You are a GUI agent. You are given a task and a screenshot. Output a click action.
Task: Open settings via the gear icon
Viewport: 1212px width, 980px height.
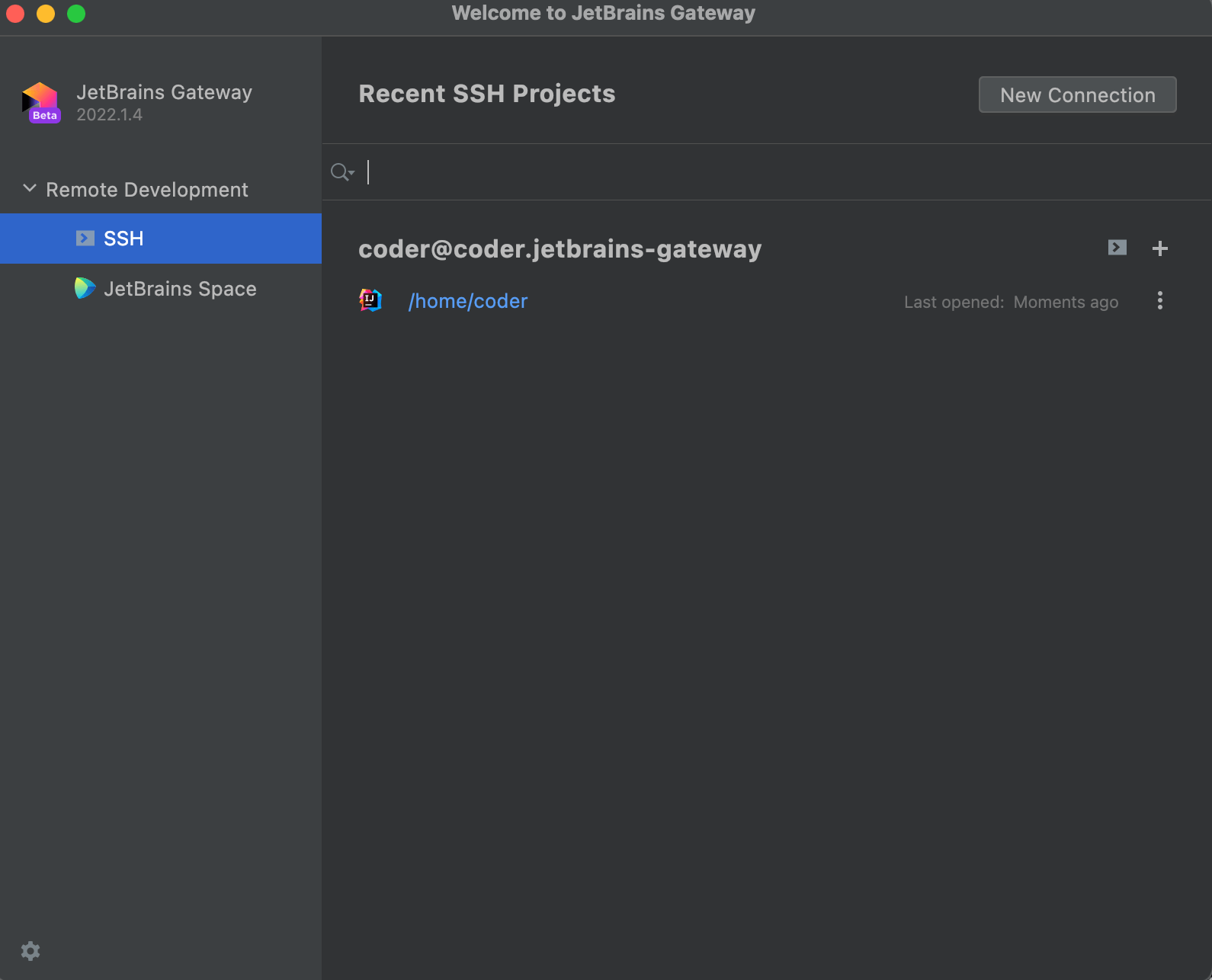[30, 951]
